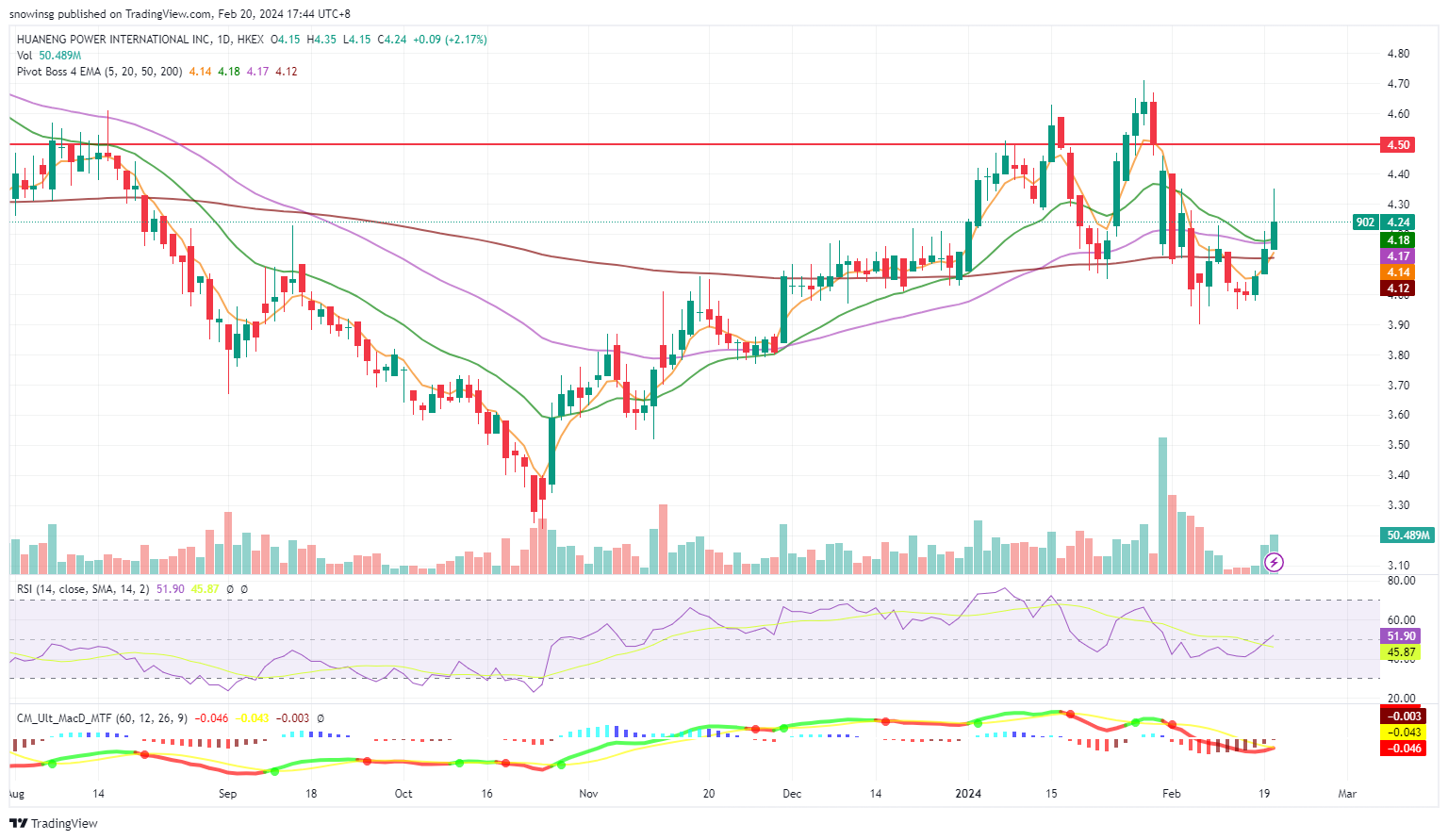
Task: Click the yellow 45.87 RSI axis label
Action: [1400, 652]
